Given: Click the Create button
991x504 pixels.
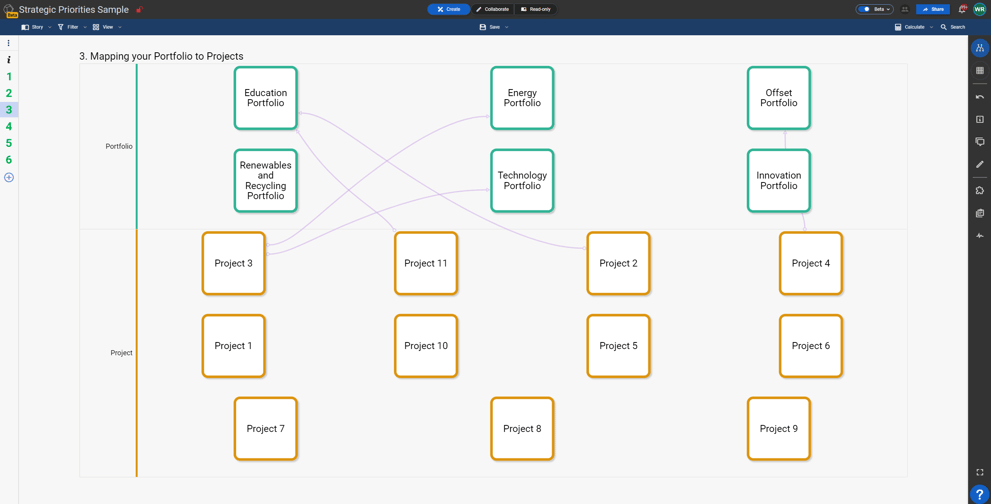Looking at the screenshot, I should point(449,9).
